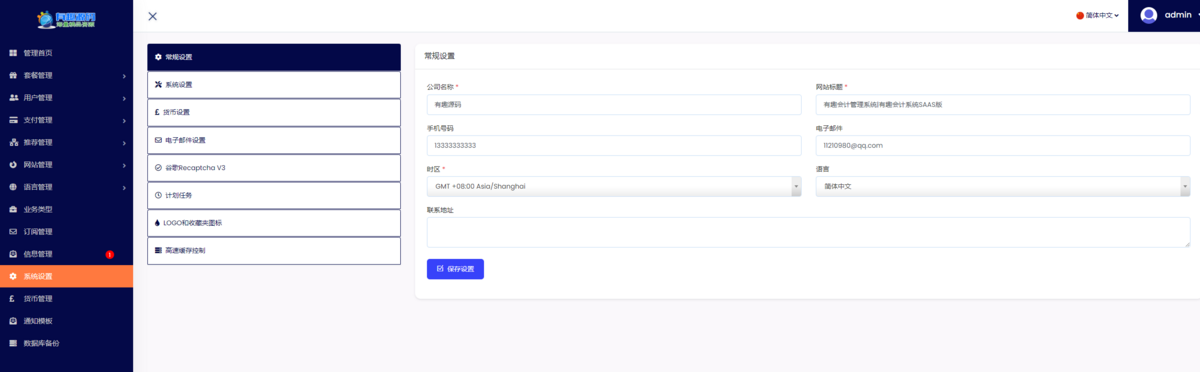Click the 用户管理 users icon

click(x=13, y=98)
